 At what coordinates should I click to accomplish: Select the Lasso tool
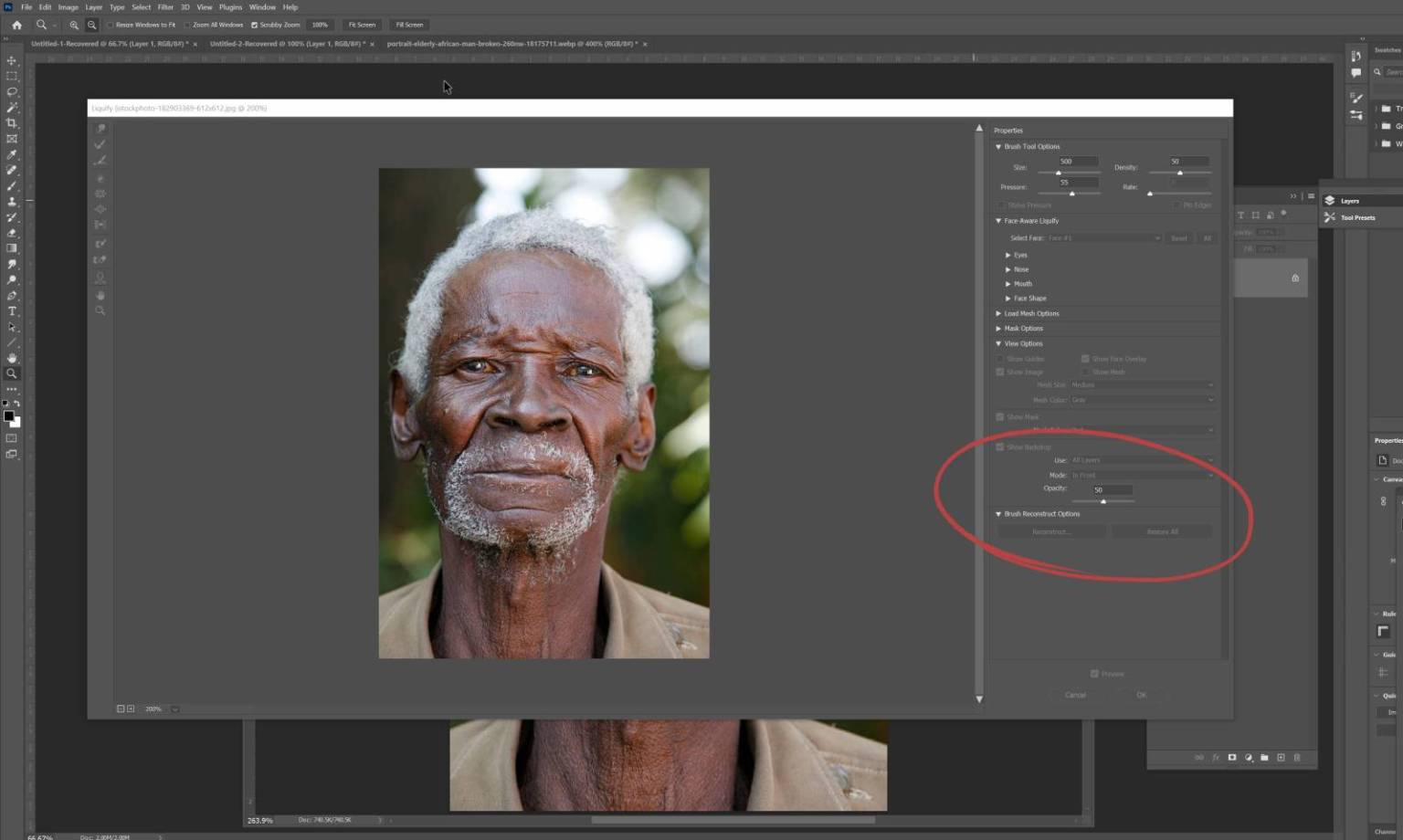pos(12,91)
